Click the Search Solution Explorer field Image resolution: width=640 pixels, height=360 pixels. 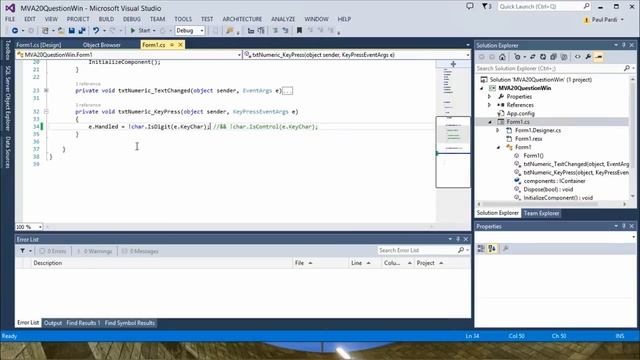tap(549, 68)
